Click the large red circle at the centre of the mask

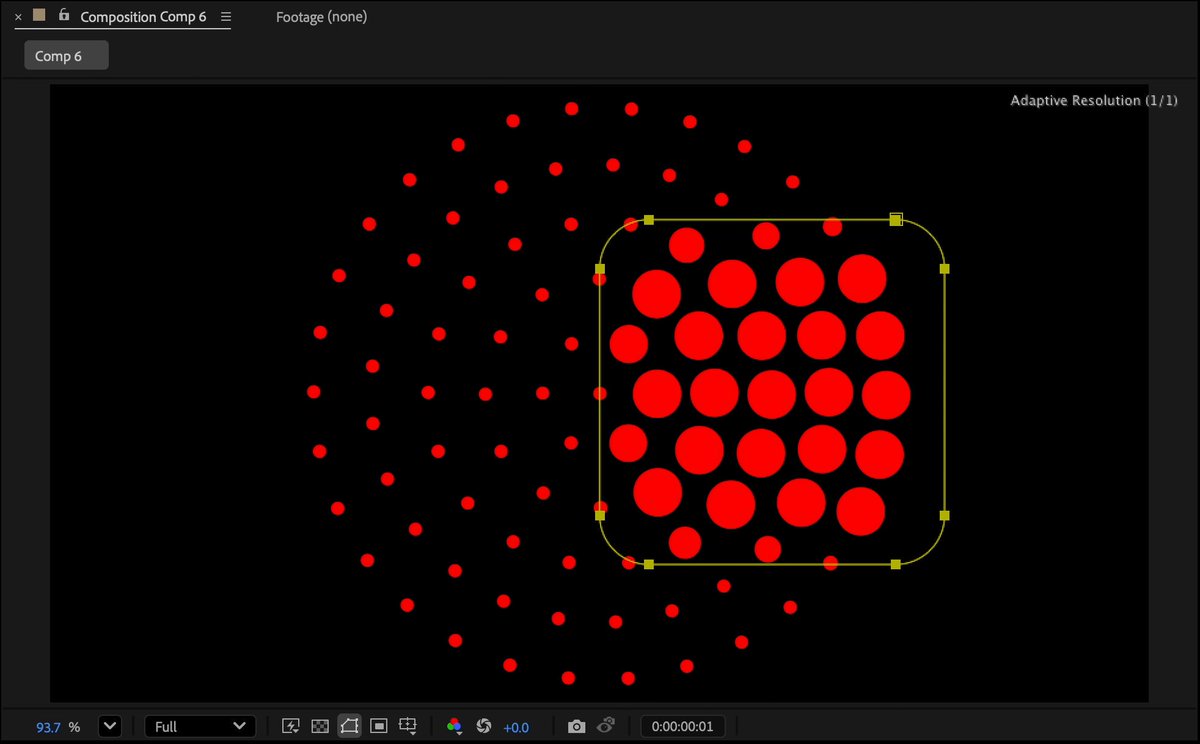(771, 394)
